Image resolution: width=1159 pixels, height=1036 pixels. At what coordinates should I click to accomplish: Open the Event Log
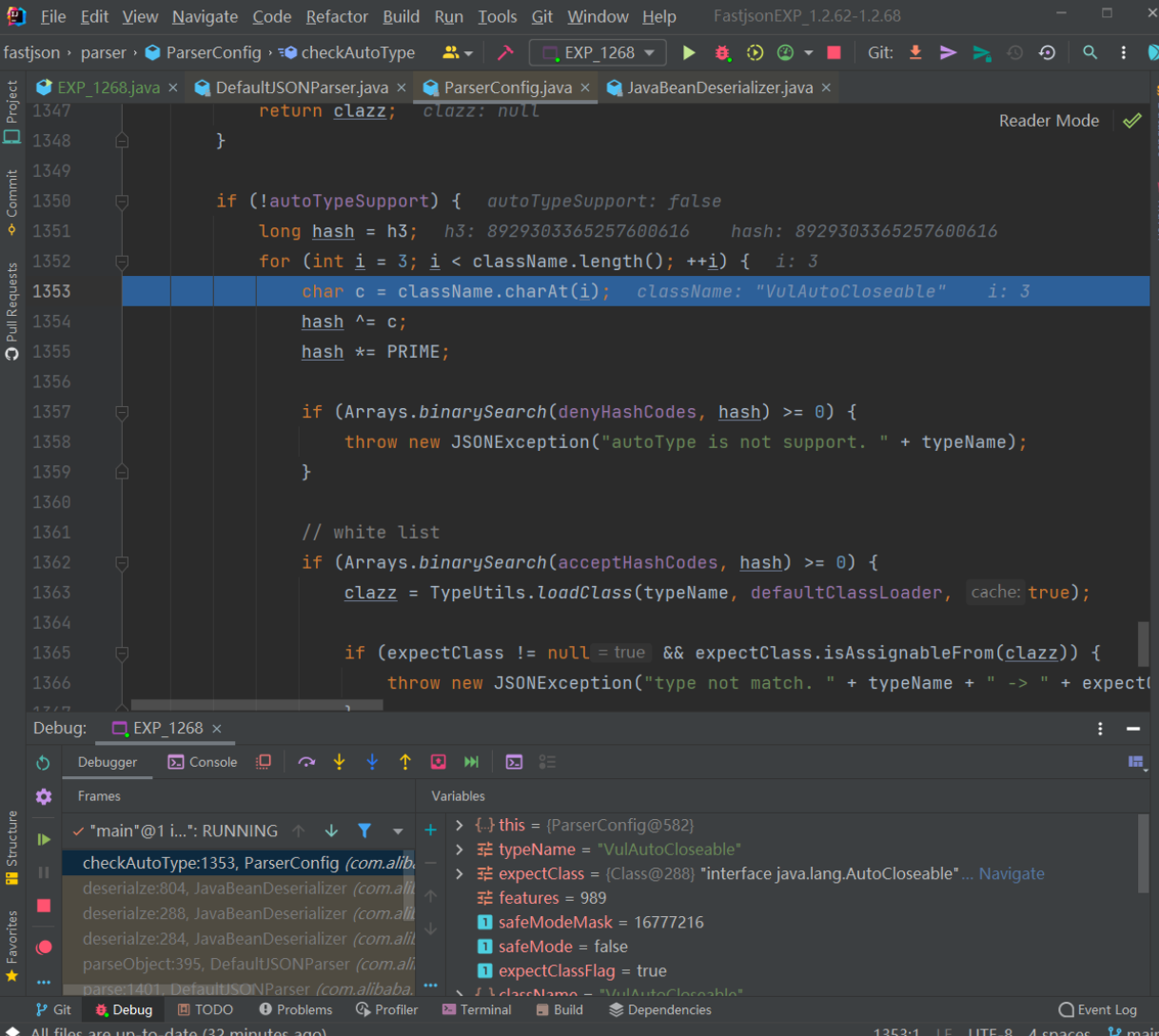click(x=1097, y=1009)
